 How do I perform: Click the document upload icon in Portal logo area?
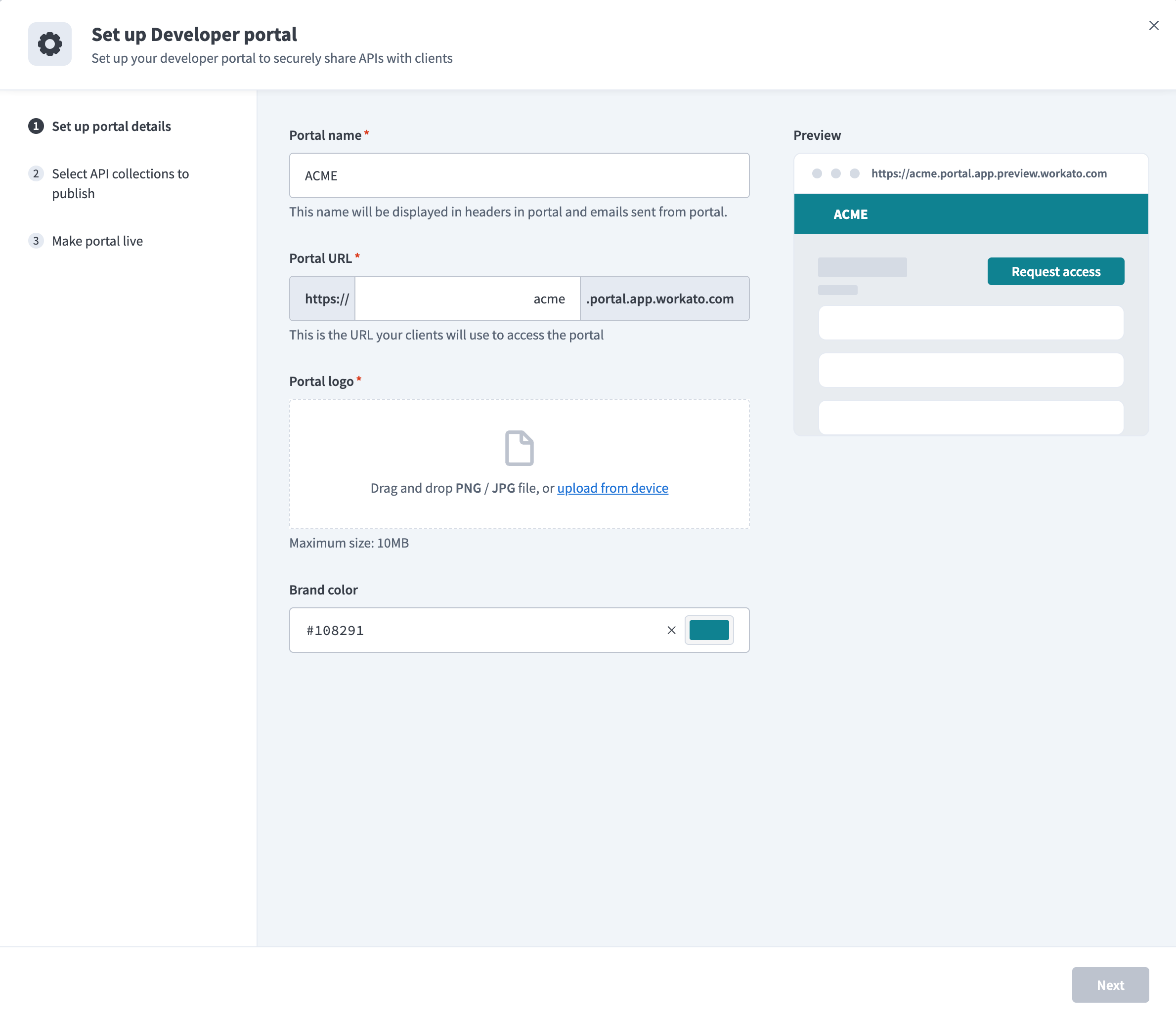click(x=518, y=448)
